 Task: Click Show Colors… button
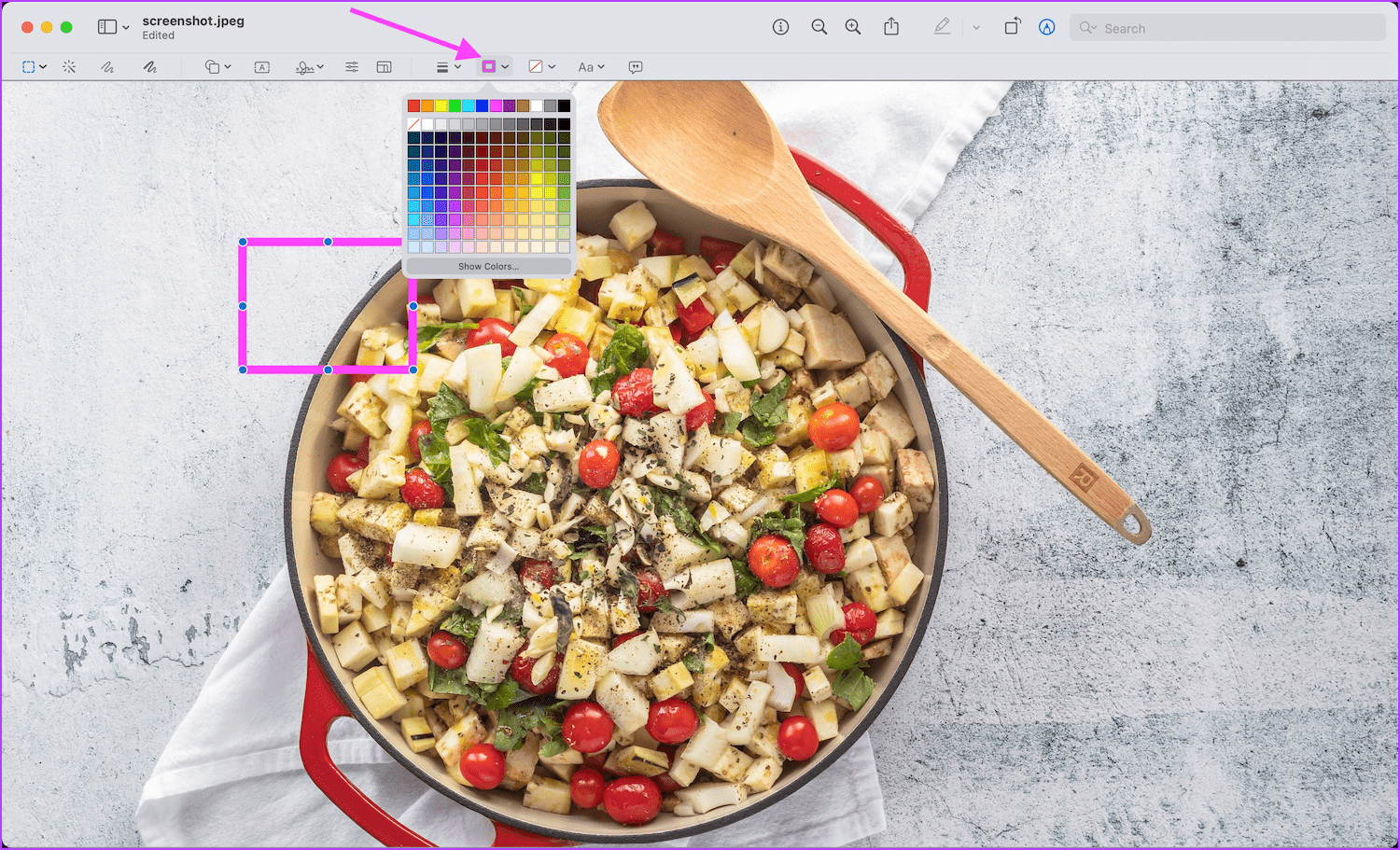tap(488, 267)
